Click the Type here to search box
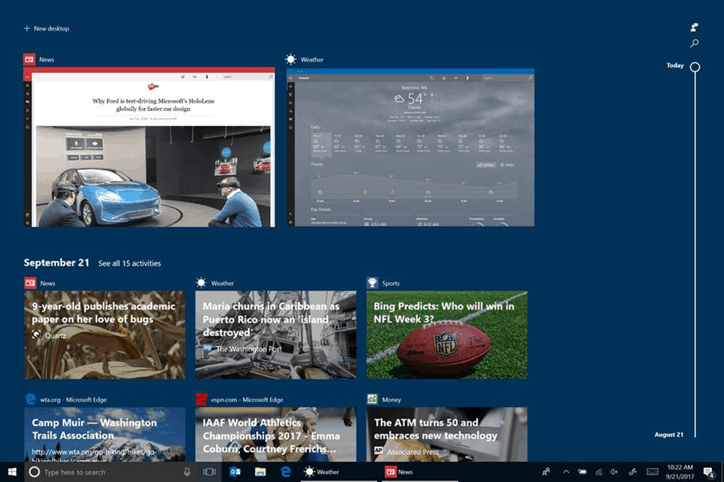 [111, 472]
